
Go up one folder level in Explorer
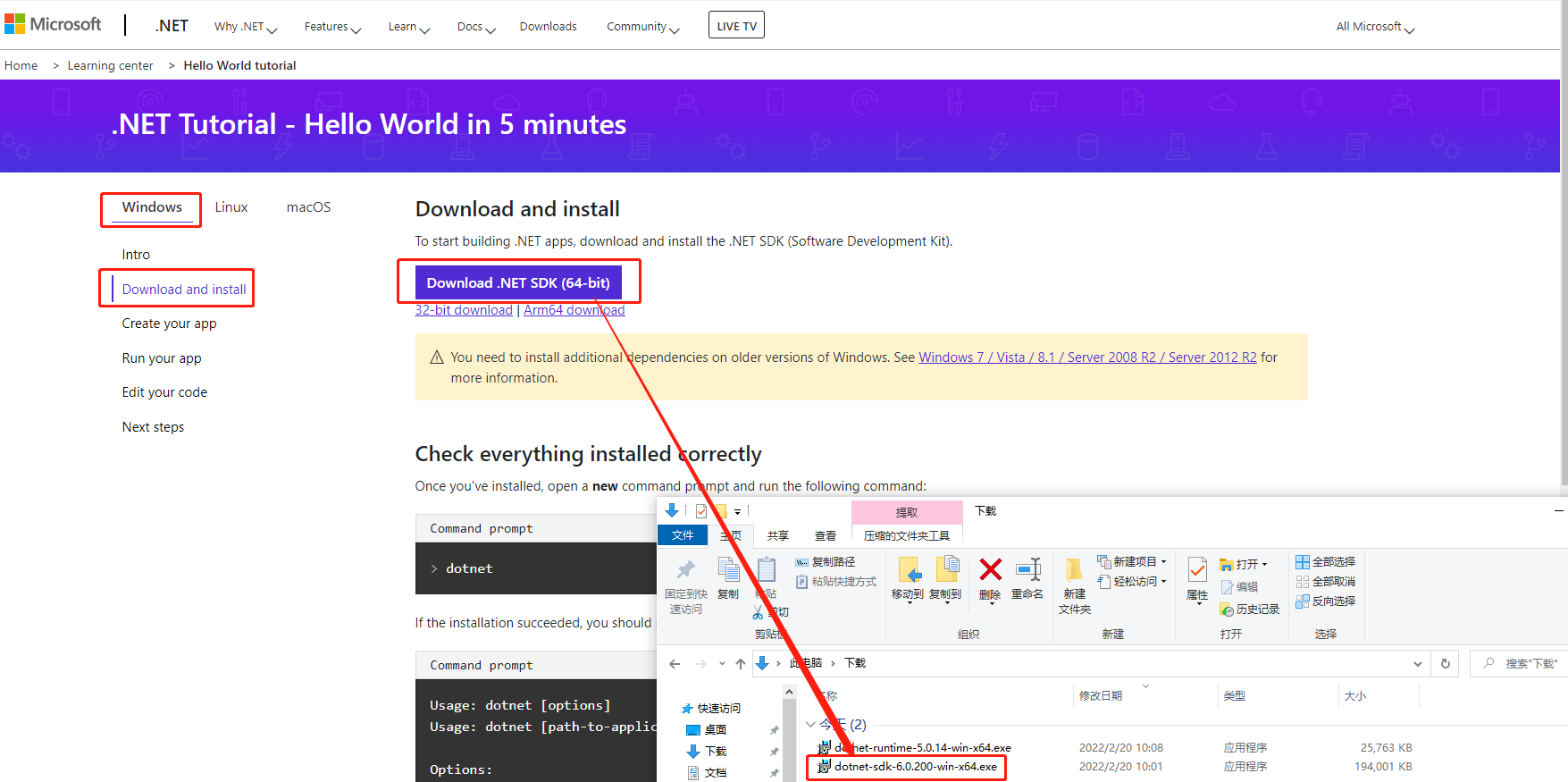click(x=741, y=663)
